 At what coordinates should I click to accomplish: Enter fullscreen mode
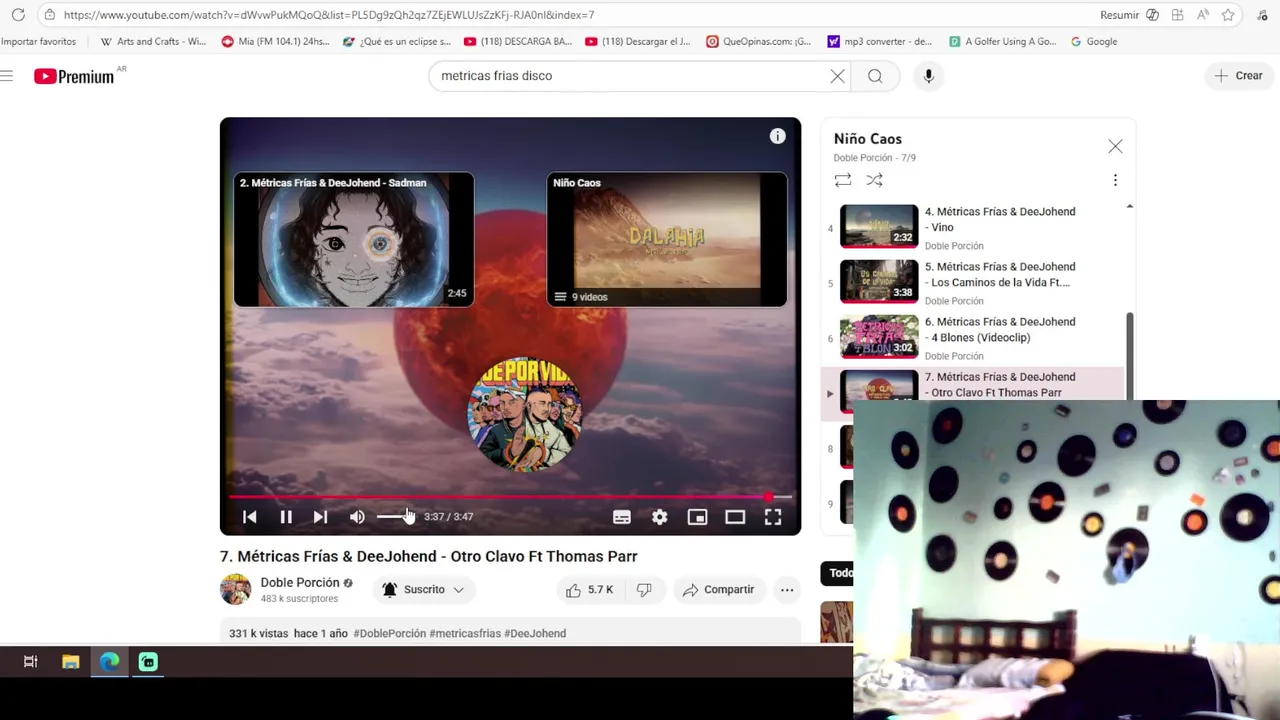click(x=773, y=517)
